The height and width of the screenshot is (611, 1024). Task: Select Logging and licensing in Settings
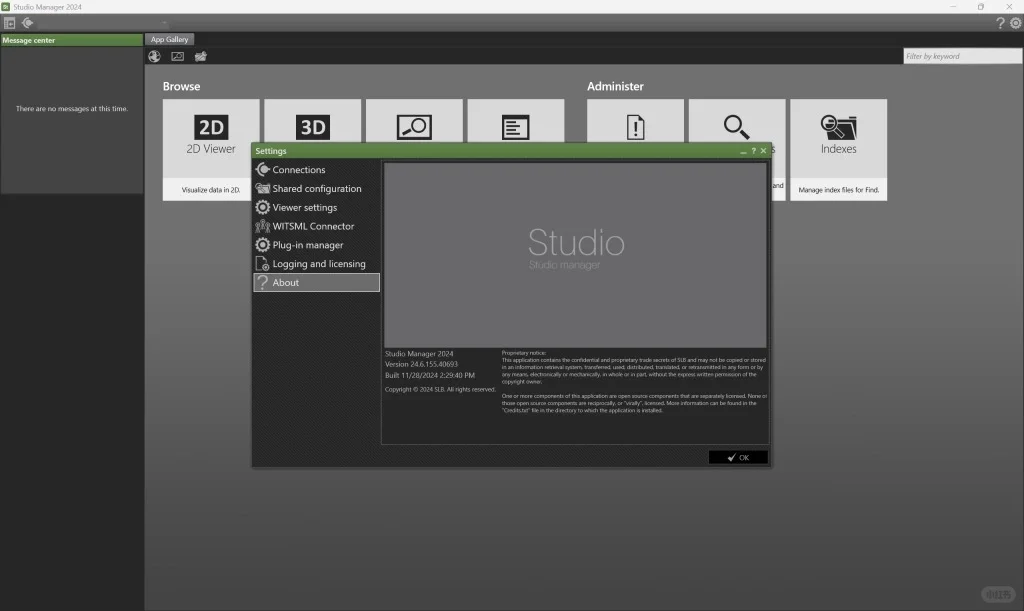pos(316,264)
